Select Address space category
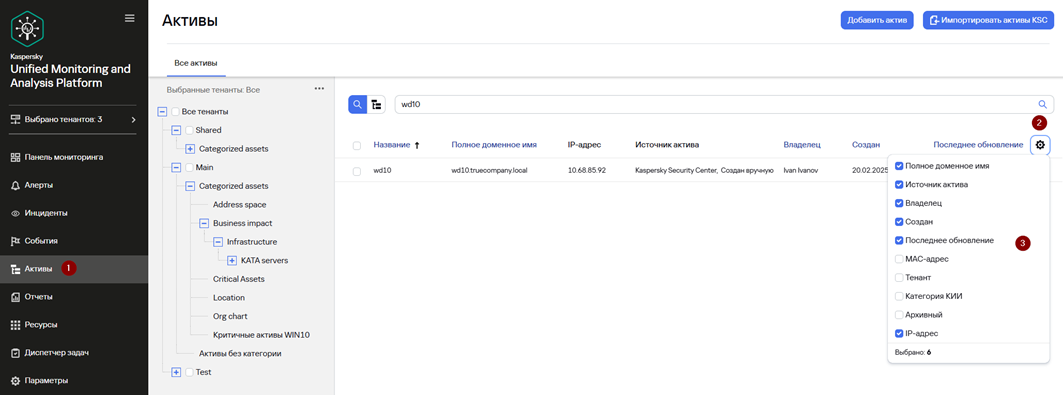The image size is (1063, 395). pos(239,205)
